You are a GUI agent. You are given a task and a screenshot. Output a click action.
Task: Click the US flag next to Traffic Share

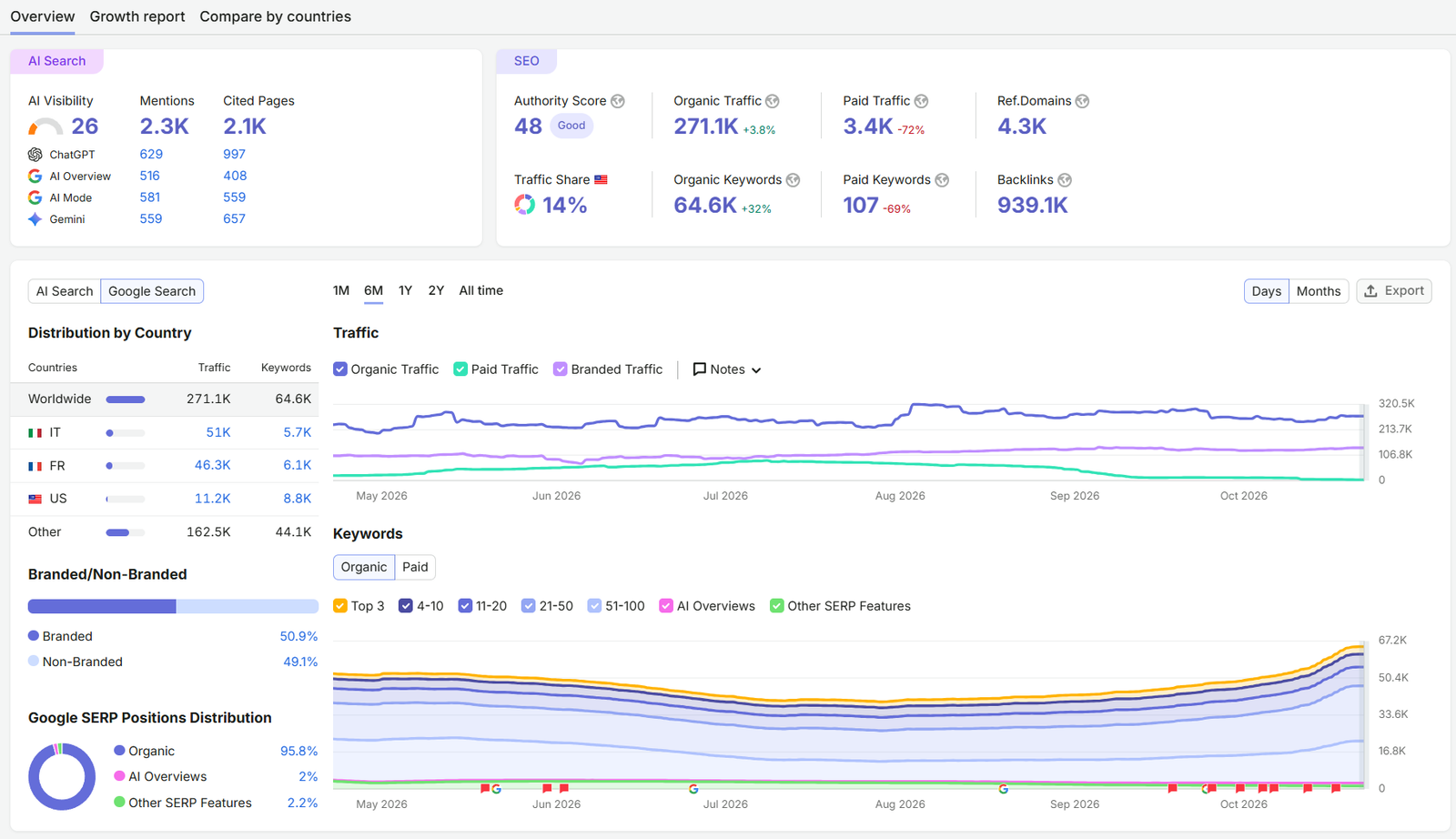coord(601,180)
